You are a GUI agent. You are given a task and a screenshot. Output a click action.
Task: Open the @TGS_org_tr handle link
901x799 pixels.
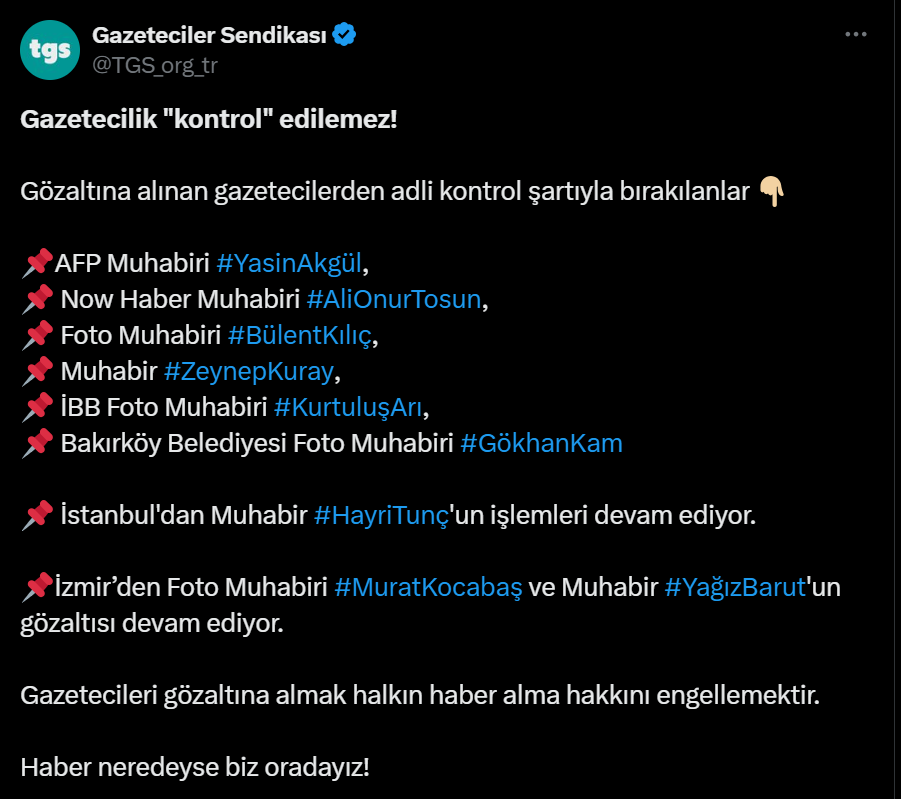[x=155, y=66]
